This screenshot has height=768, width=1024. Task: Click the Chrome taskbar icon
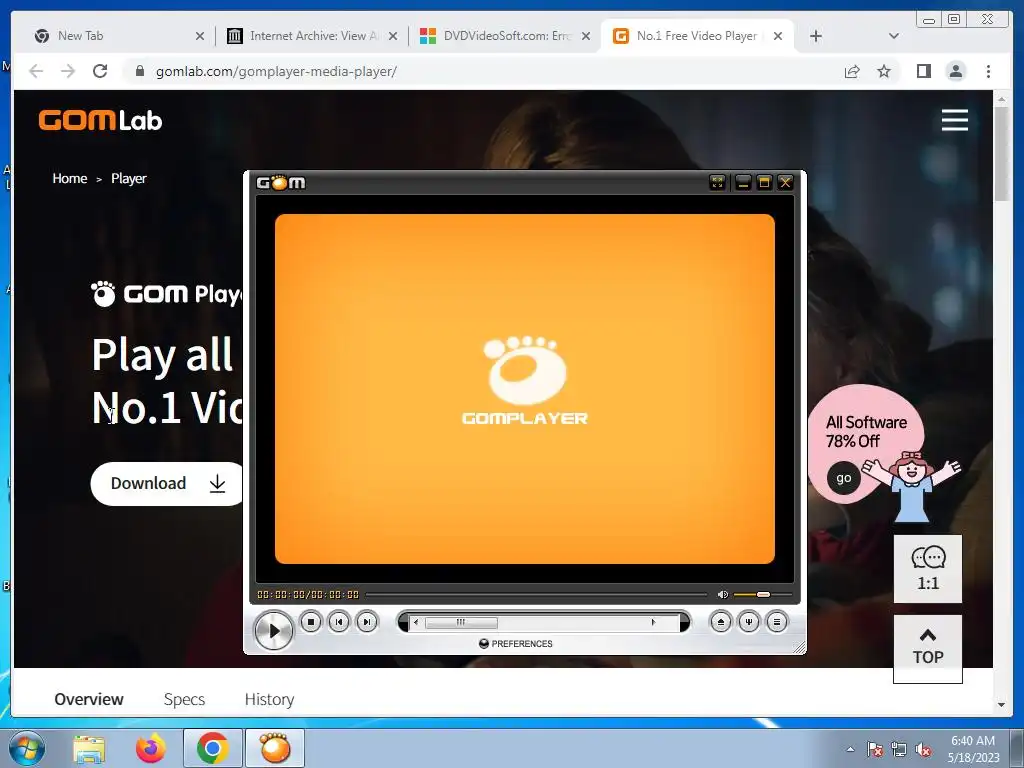click(x=212, y=748)
